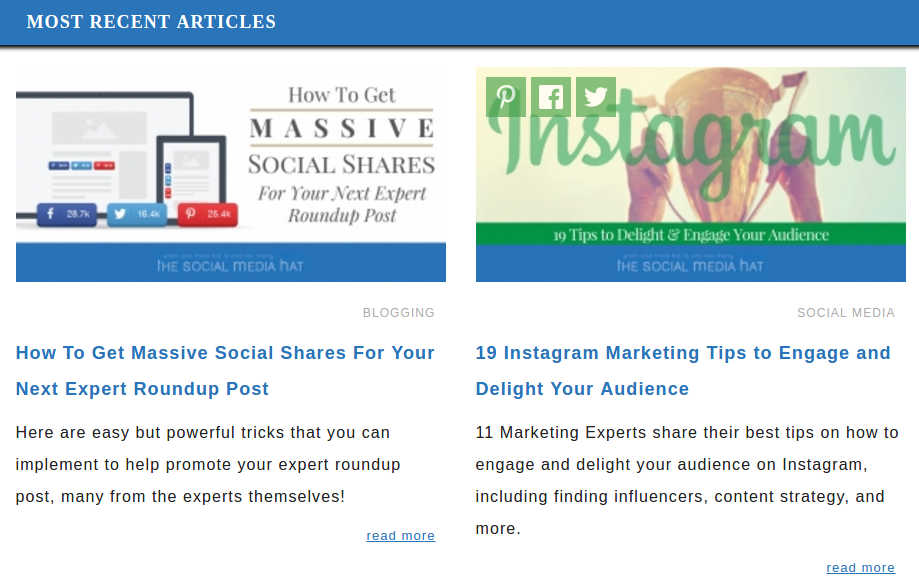
Task: Click the MOST RECENT ARTICLES header
Action: coord(151,21)
